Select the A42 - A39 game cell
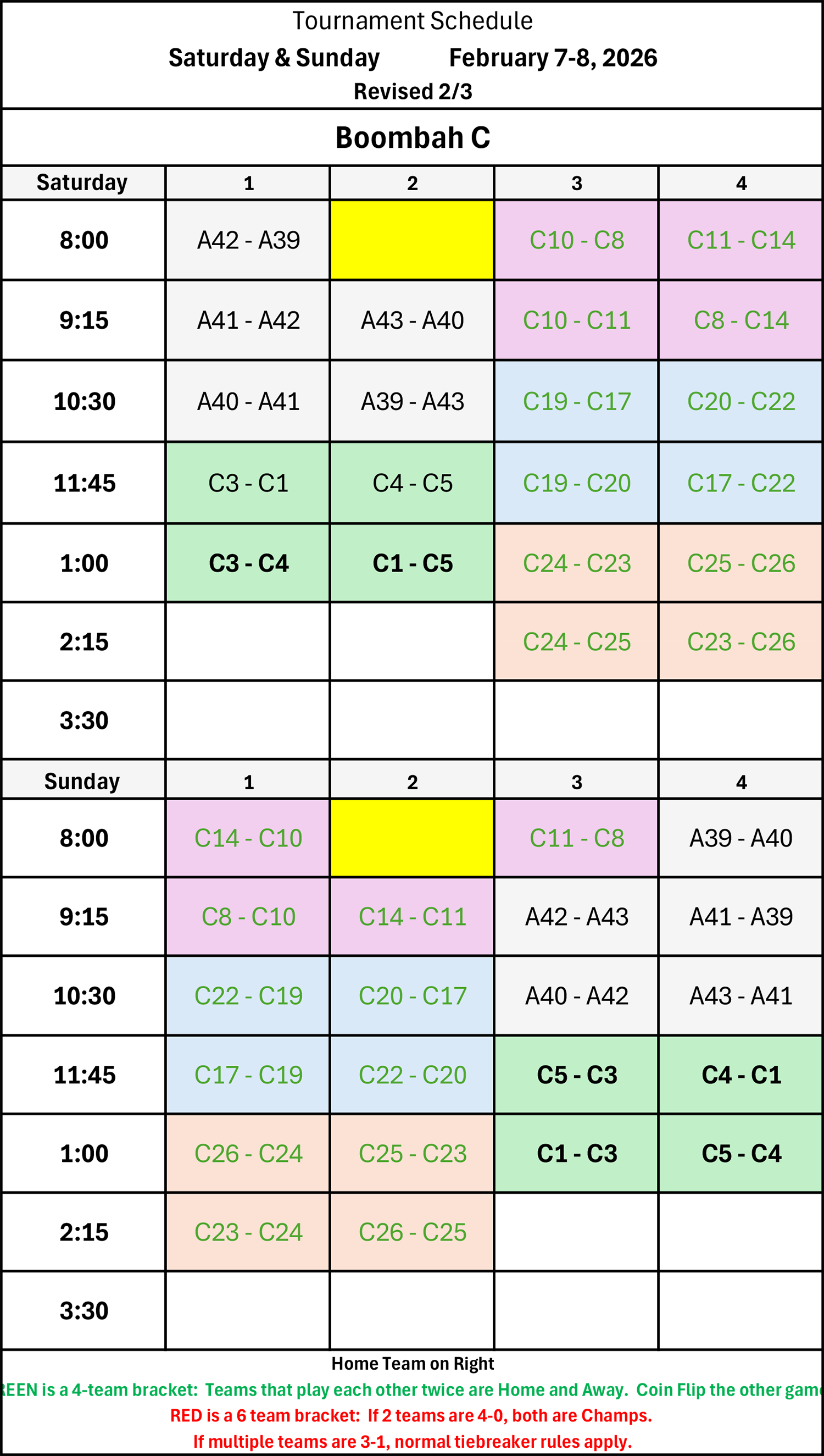The image size is (824, 1456). pyautogui.click(x=248, y=240)
